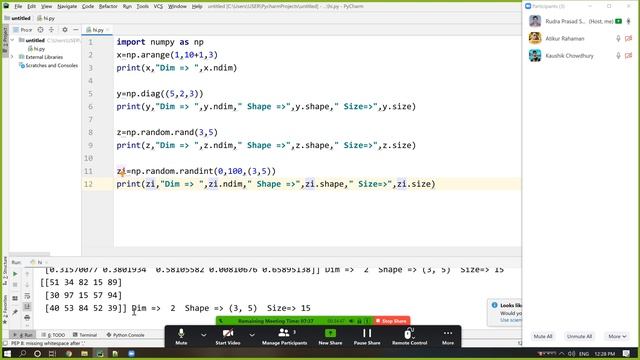
Task: Switch to the Terminal tool tab
Action: click(x=85, y=335)
